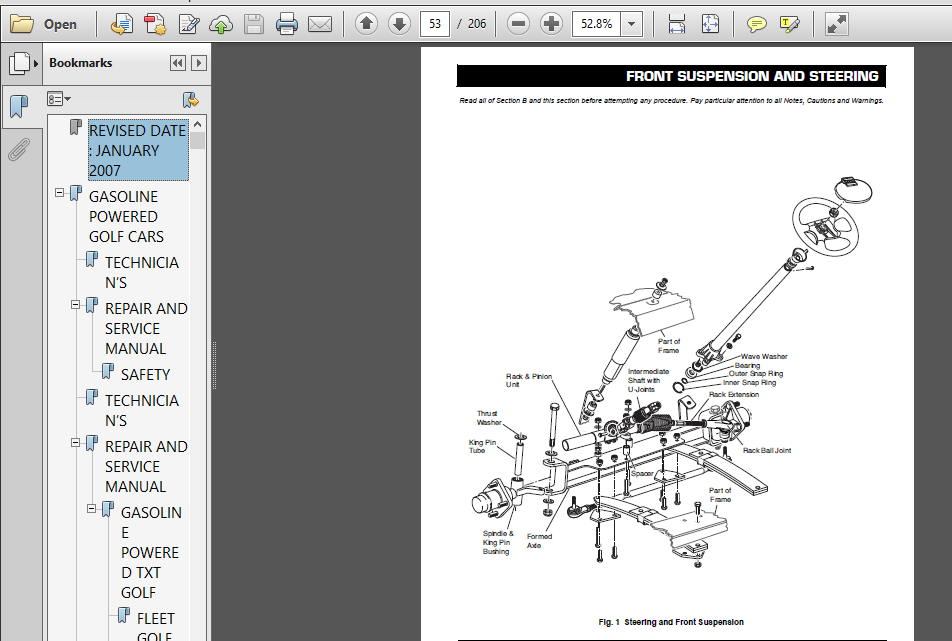Select GASOLINE POWERED GOLF CARS bookmark
The height and width of the screenshot is (641, 952).
click(x=126, y=217)
